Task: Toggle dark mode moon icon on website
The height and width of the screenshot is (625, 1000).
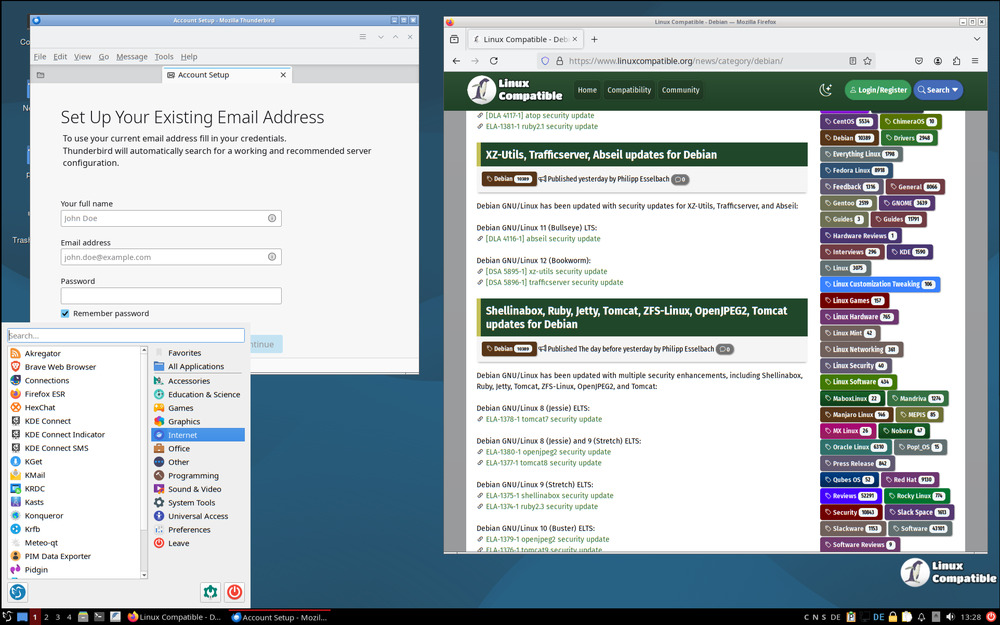Action: (x=826, y=90)
